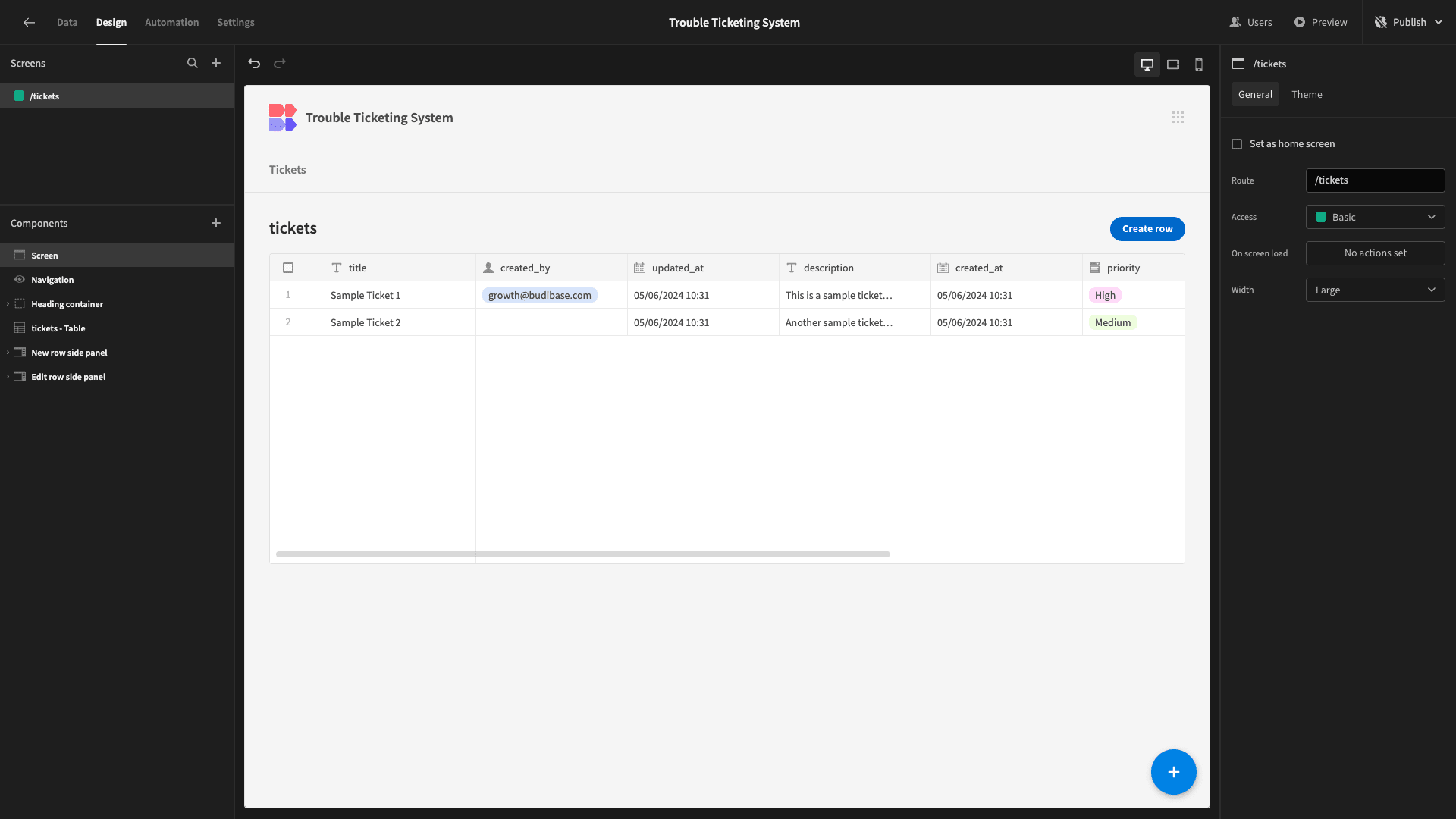Add a component with the plus icon
Image resolution: width=1456 pixels, height=819 pixels.
pos(216,223)
